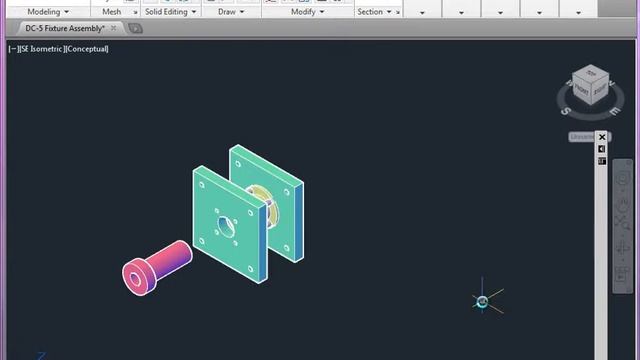
Task: Click the E compass direction on ViewCube
Action: coord(615,111)
